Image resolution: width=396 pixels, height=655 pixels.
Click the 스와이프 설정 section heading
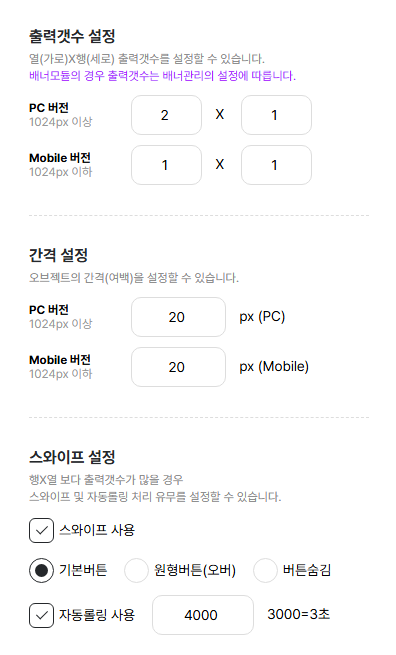72,457
